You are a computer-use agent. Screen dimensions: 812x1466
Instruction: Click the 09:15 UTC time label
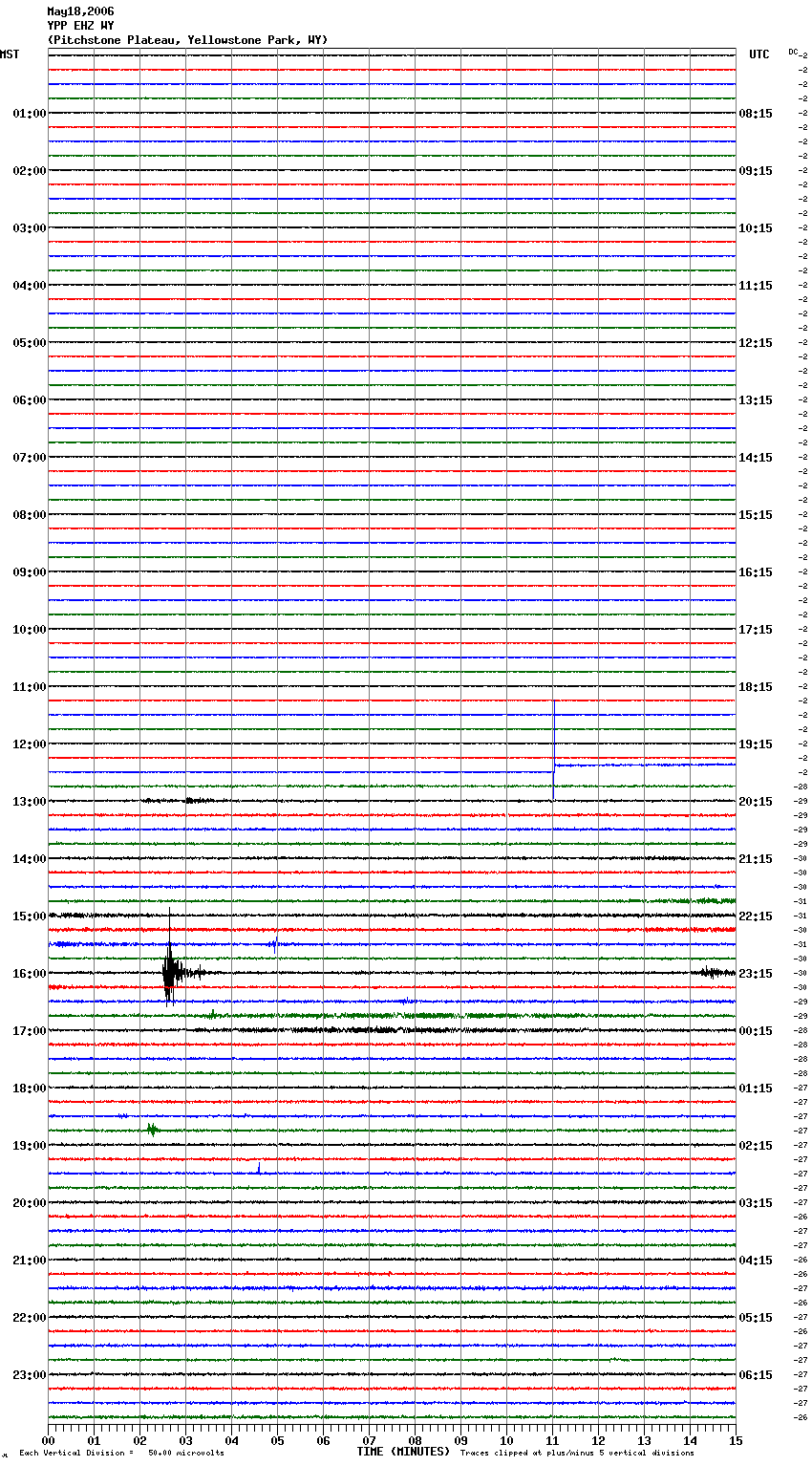756,171
